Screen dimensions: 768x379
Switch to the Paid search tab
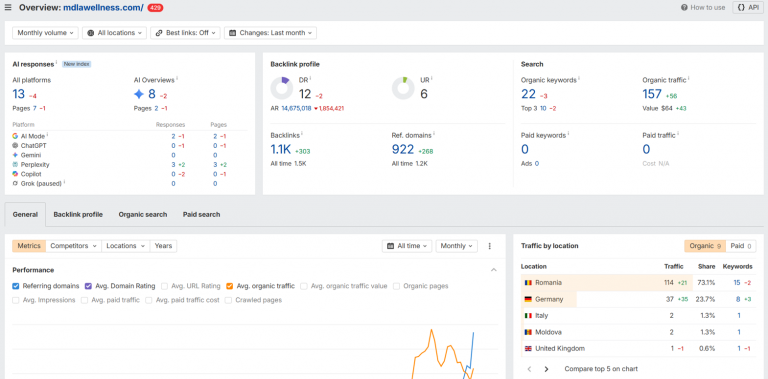(x=201, y=214)
